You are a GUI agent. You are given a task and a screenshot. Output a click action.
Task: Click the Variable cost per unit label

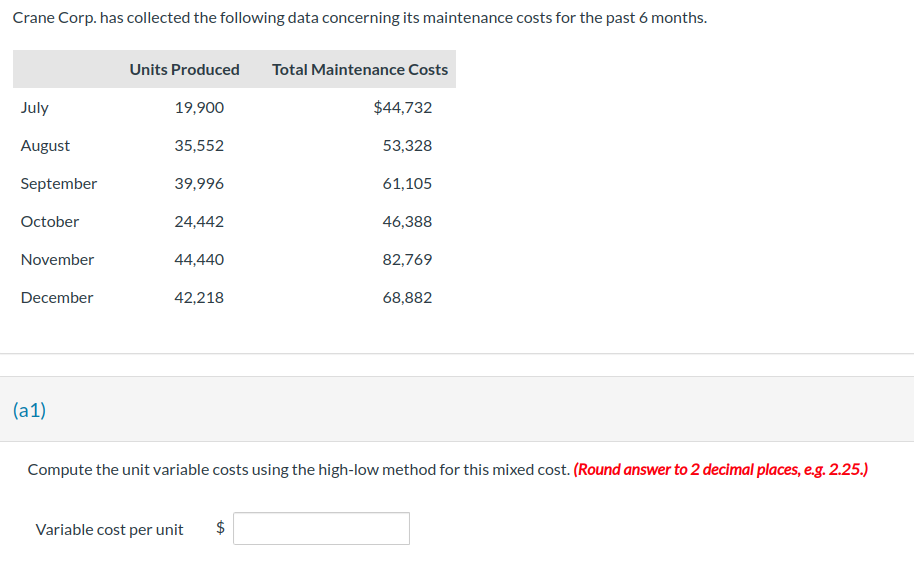[x=110, y=529]
